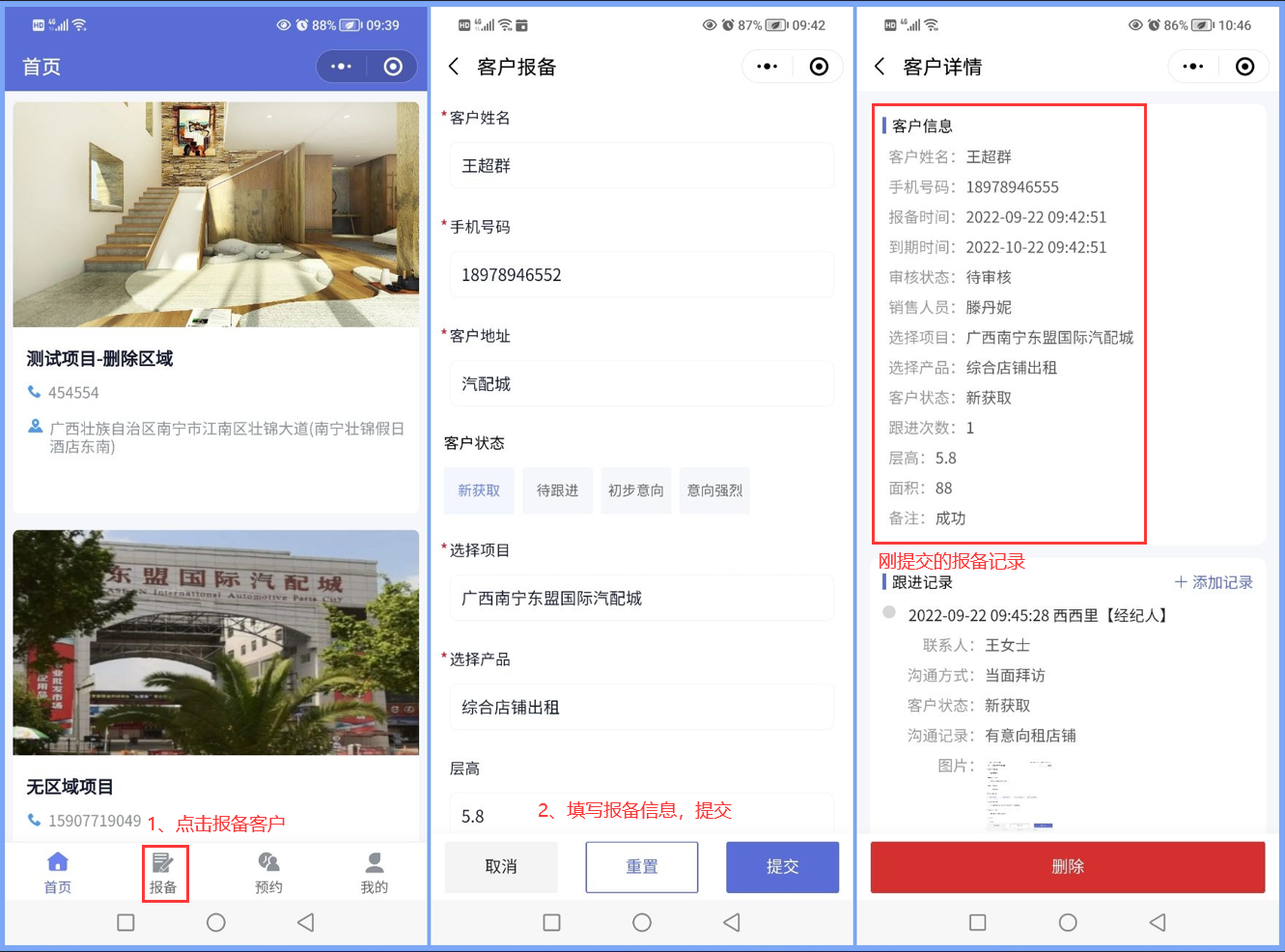This screenshot has height=952, width=1285.
Task: Edit the 客户姓名 field containing 王超群
Action: (642, 166)
